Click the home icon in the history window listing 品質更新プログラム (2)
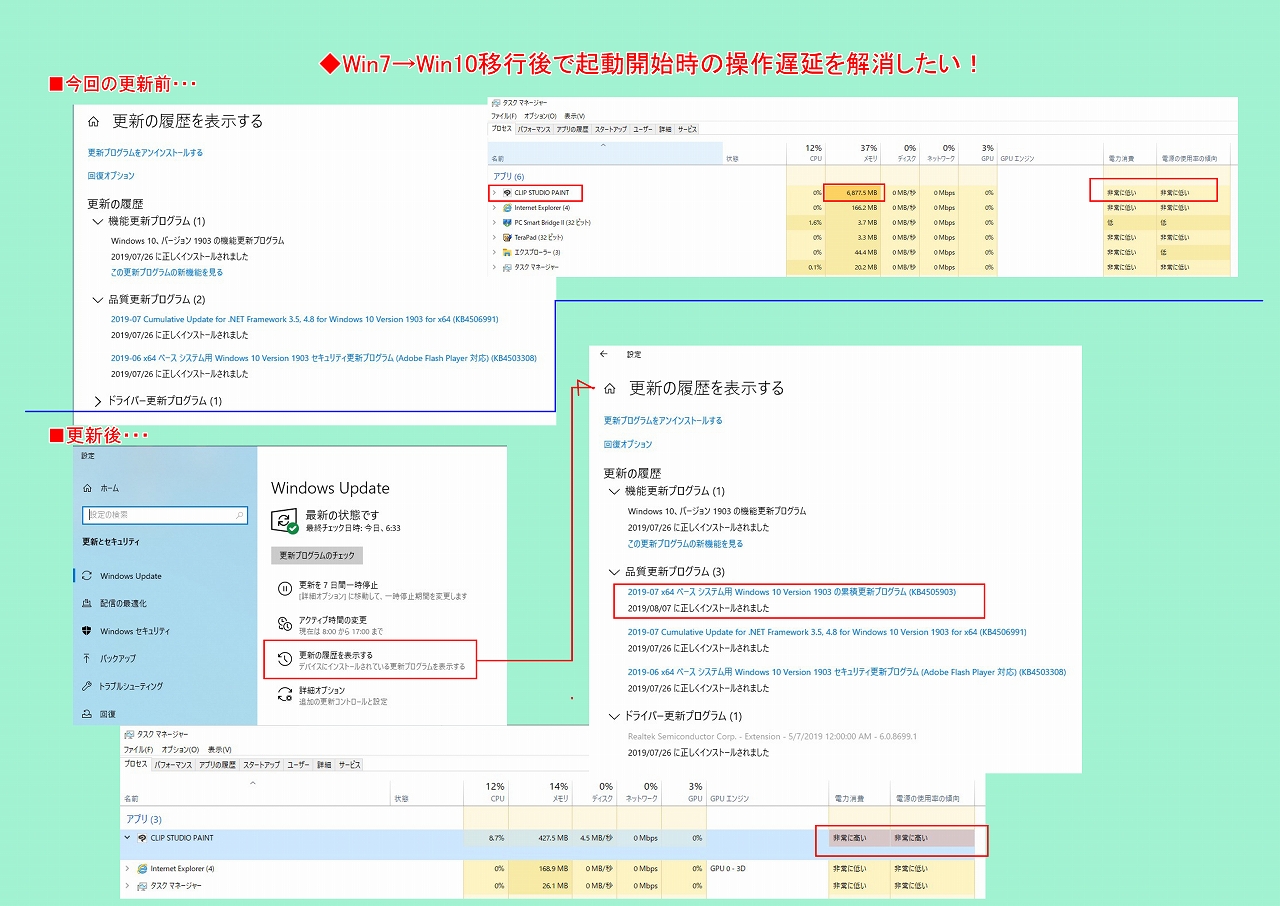 coord(93,122)
